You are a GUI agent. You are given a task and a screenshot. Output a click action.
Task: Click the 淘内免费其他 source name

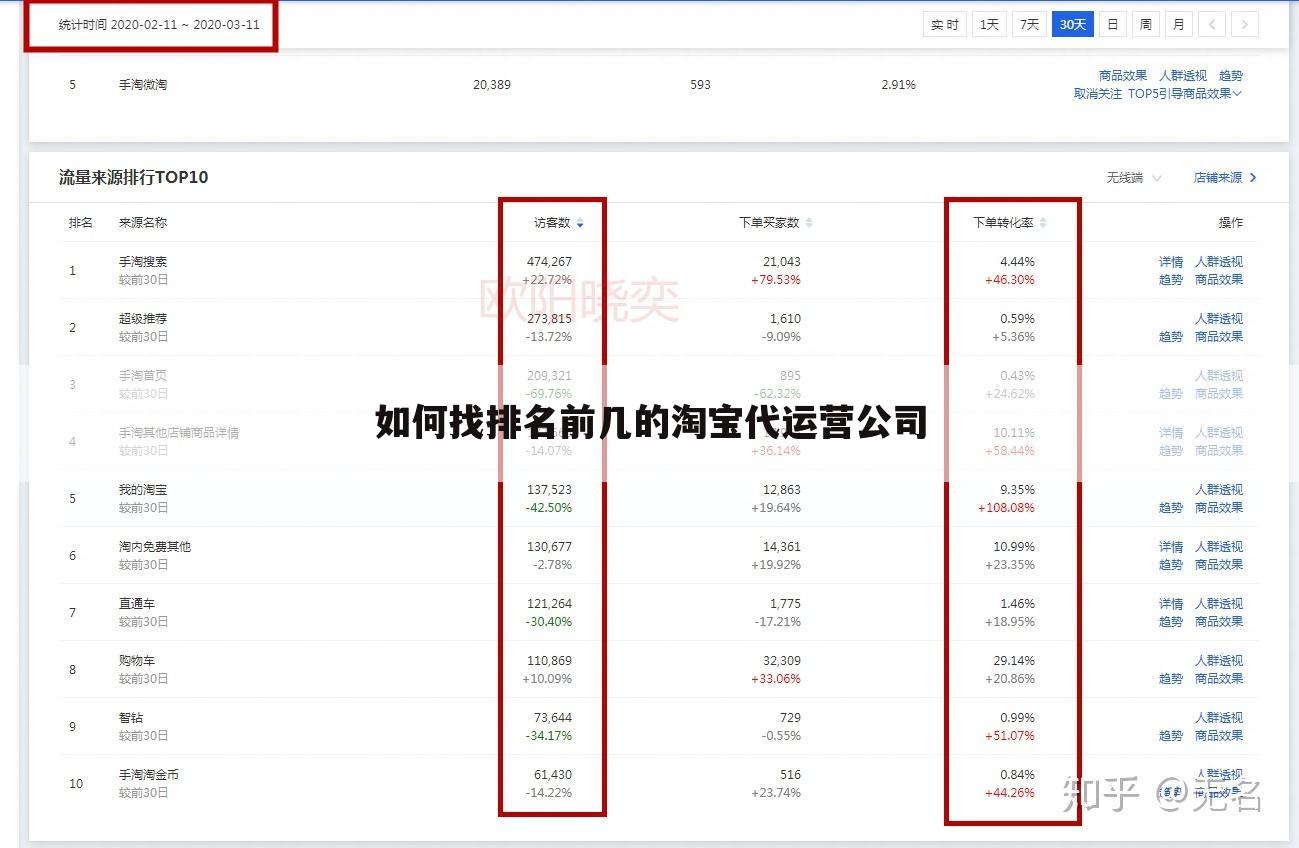tap(155, 547)
